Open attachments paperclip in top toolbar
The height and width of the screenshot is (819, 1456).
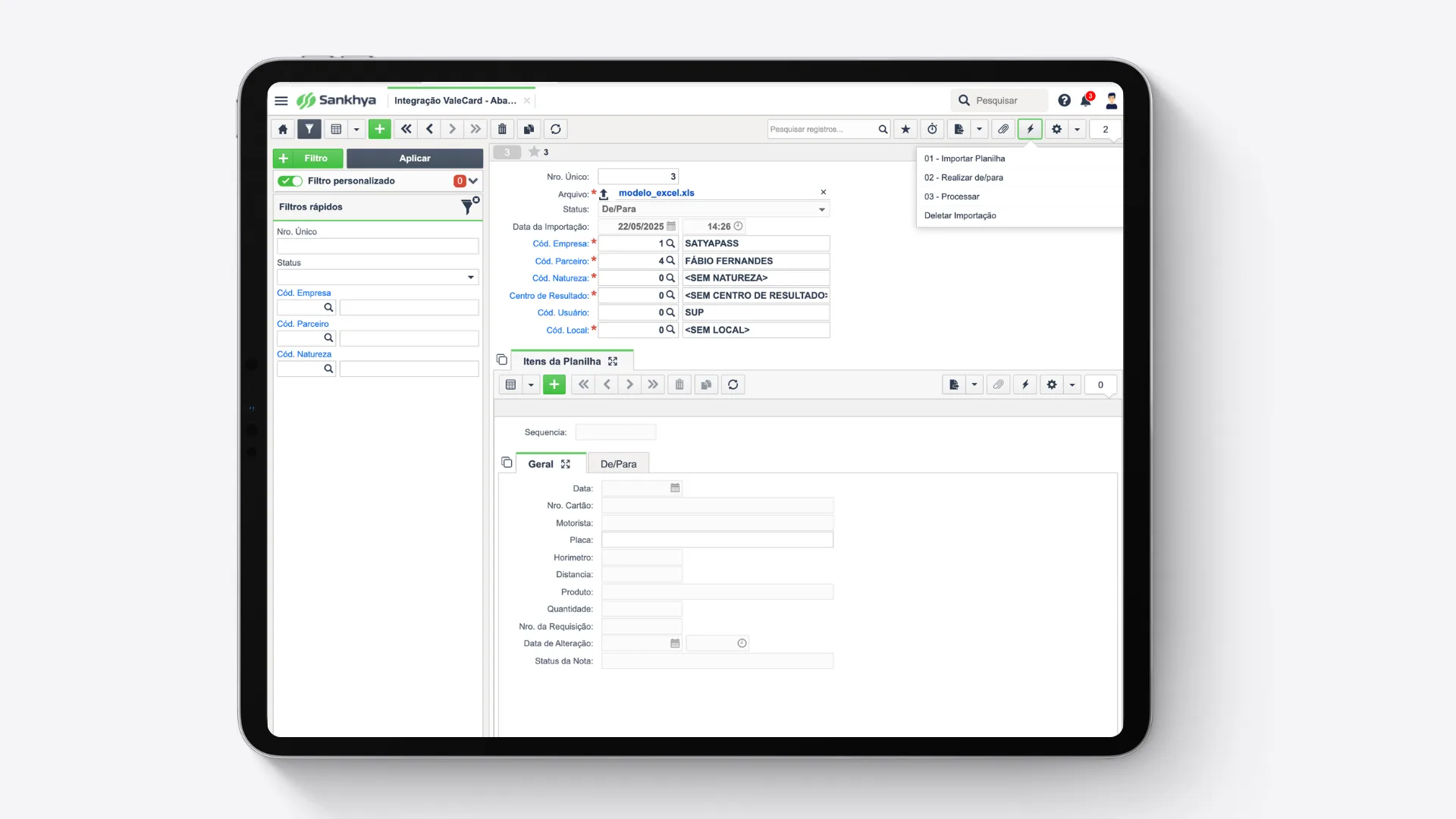[x=1003, y=129]
